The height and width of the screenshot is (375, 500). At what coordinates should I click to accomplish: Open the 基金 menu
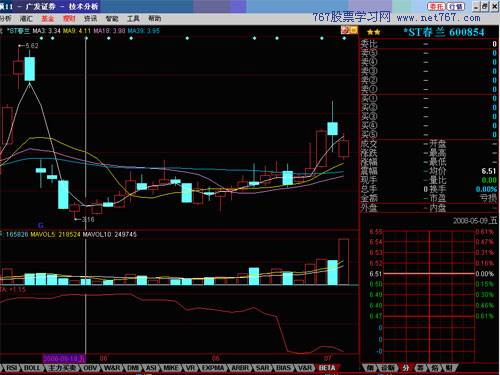[x=47, y=19]
